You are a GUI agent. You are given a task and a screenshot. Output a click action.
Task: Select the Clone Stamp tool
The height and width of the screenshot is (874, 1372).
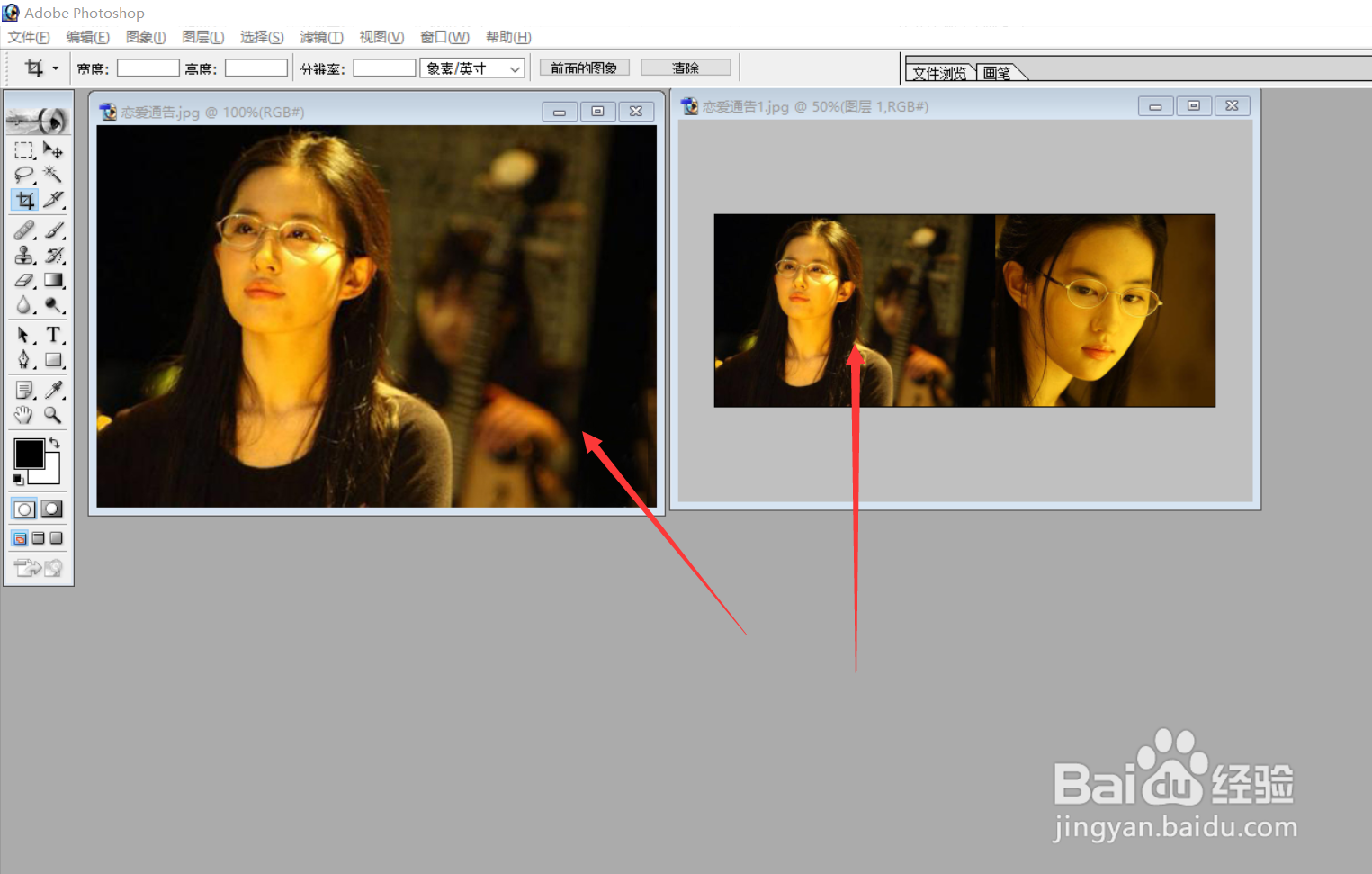pyautogui.click(x=24, y=256)
